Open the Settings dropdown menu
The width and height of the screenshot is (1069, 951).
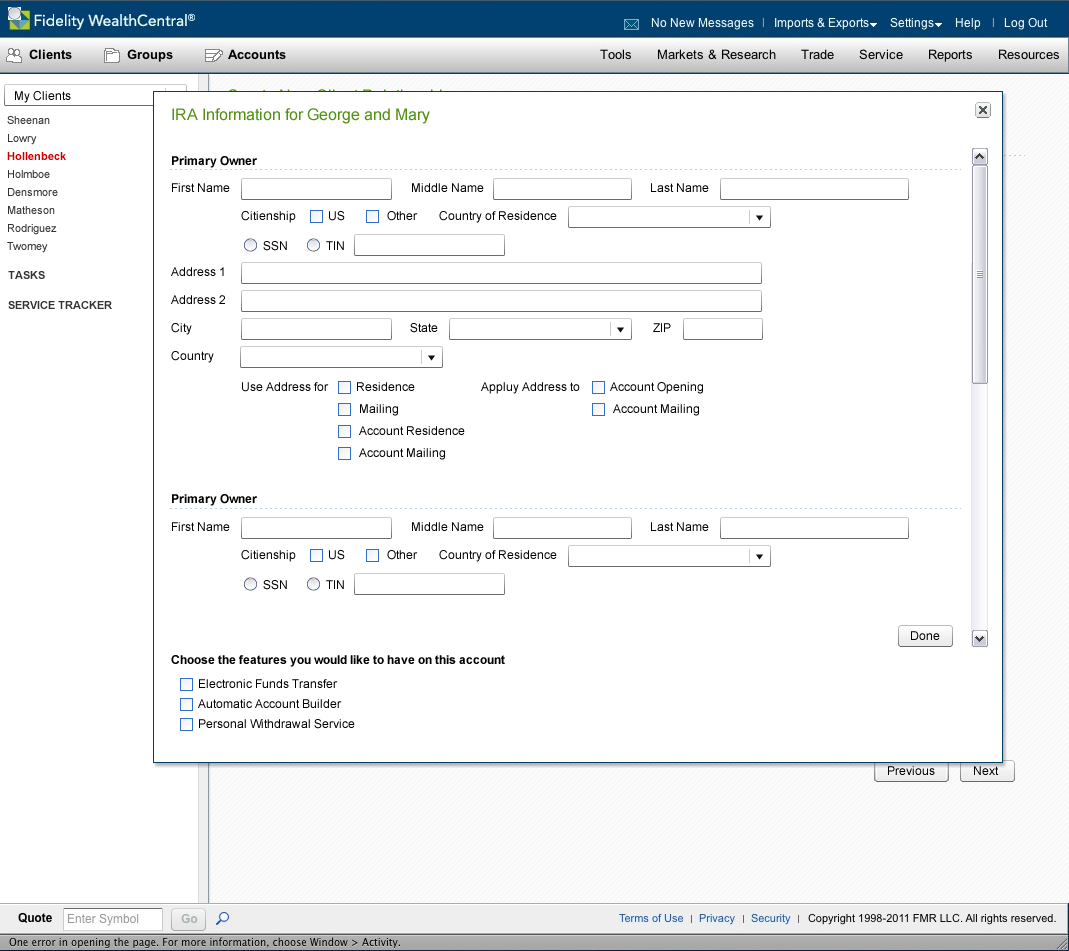click(x=915, y=23)
